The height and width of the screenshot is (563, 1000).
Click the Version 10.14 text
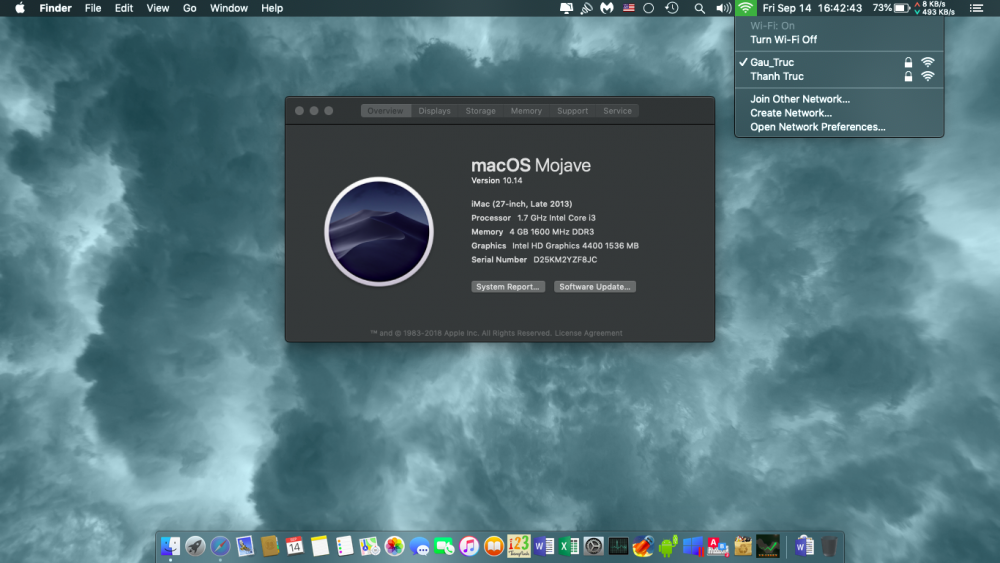[496, 180]
